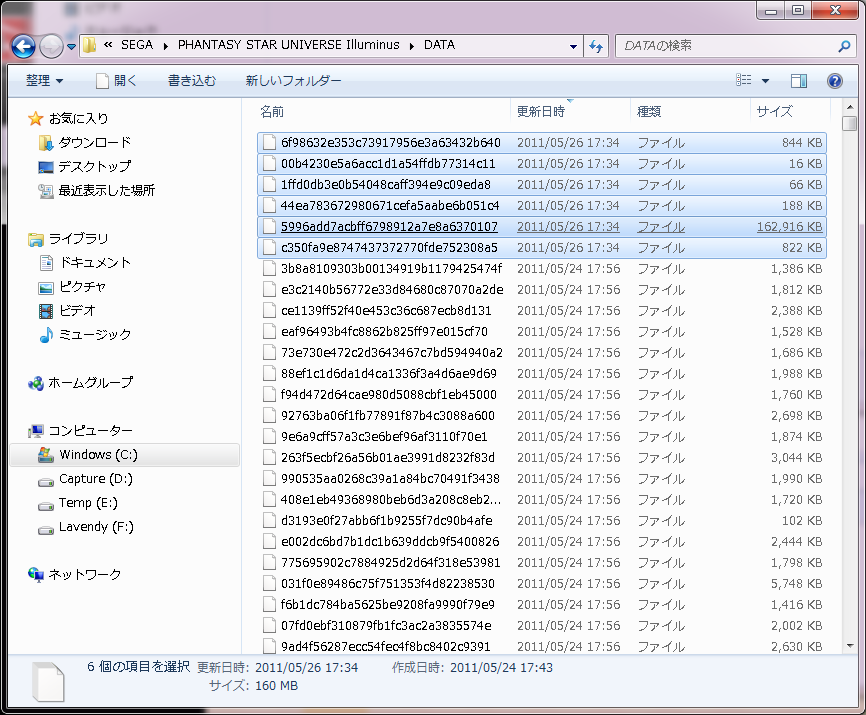866x715 pixels.
Task: Open the view options dropdown arrow
Action: tap(765, 81)
